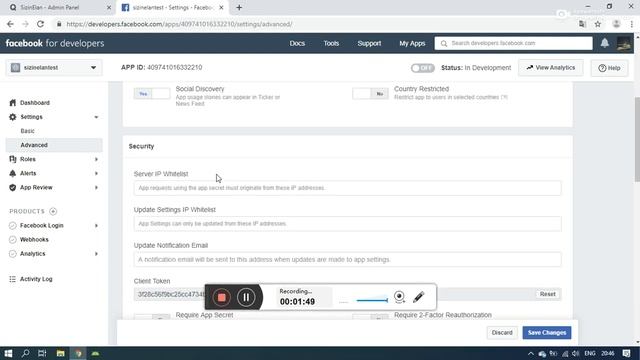Click the page vertical scrollbar thumb
Viewport: 640px width, 360px height.
[637, 139]
